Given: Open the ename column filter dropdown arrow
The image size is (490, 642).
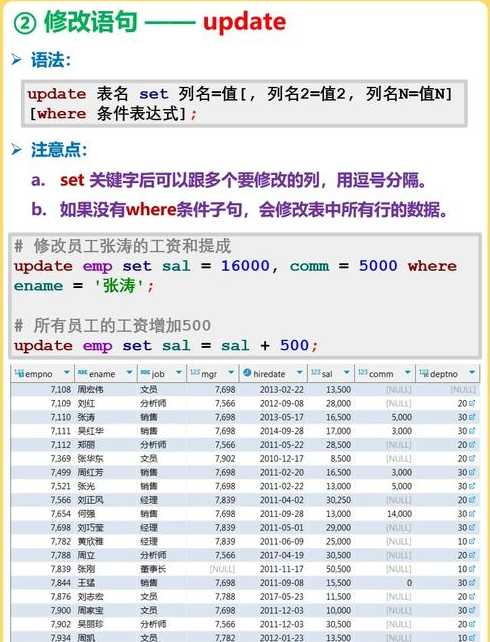Looking at the screenshot, I should click(129, 373).
